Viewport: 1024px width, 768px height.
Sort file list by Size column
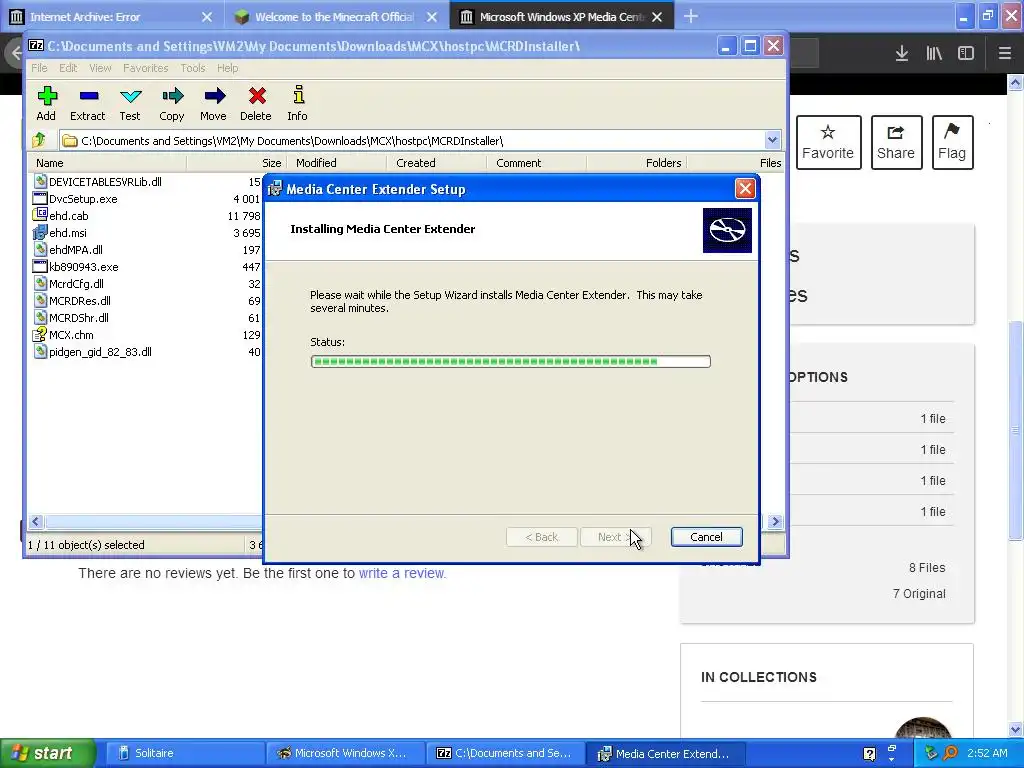click(236, 163)
